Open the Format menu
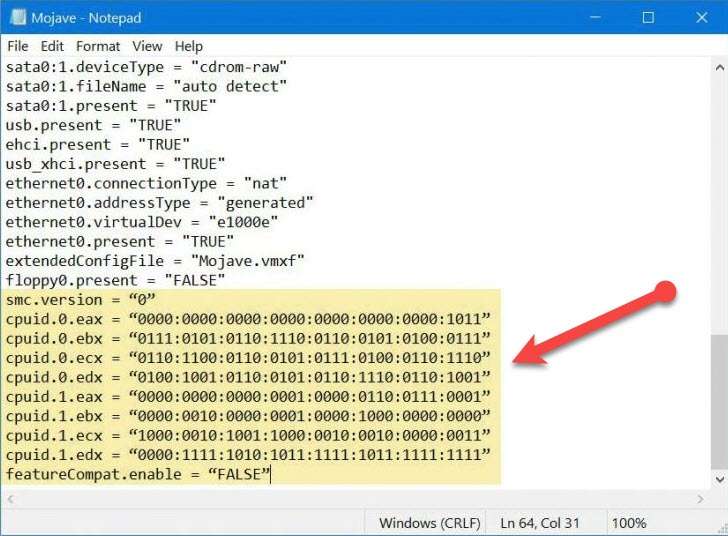 (98, 46)
